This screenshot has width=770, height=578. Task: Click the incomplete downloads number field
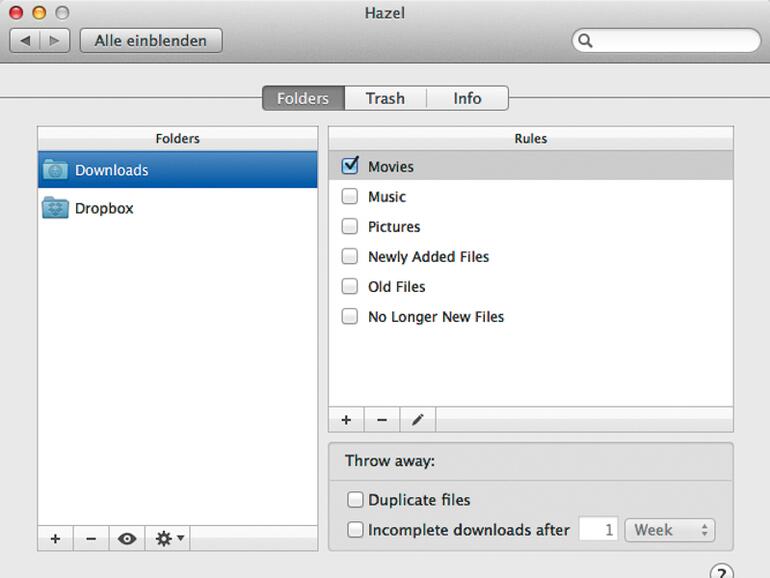(599, 529)
